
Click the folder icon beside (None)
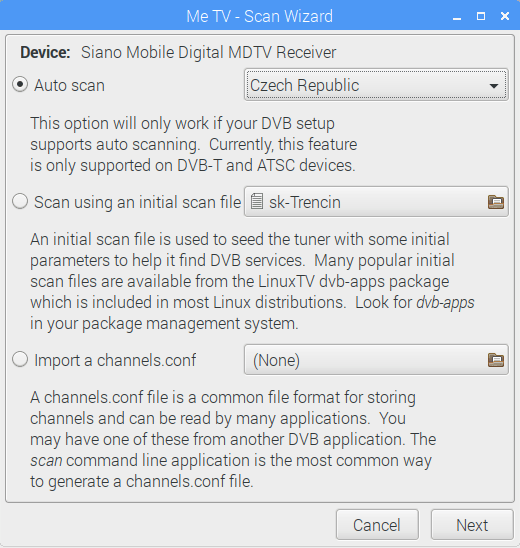coord(496,360)
